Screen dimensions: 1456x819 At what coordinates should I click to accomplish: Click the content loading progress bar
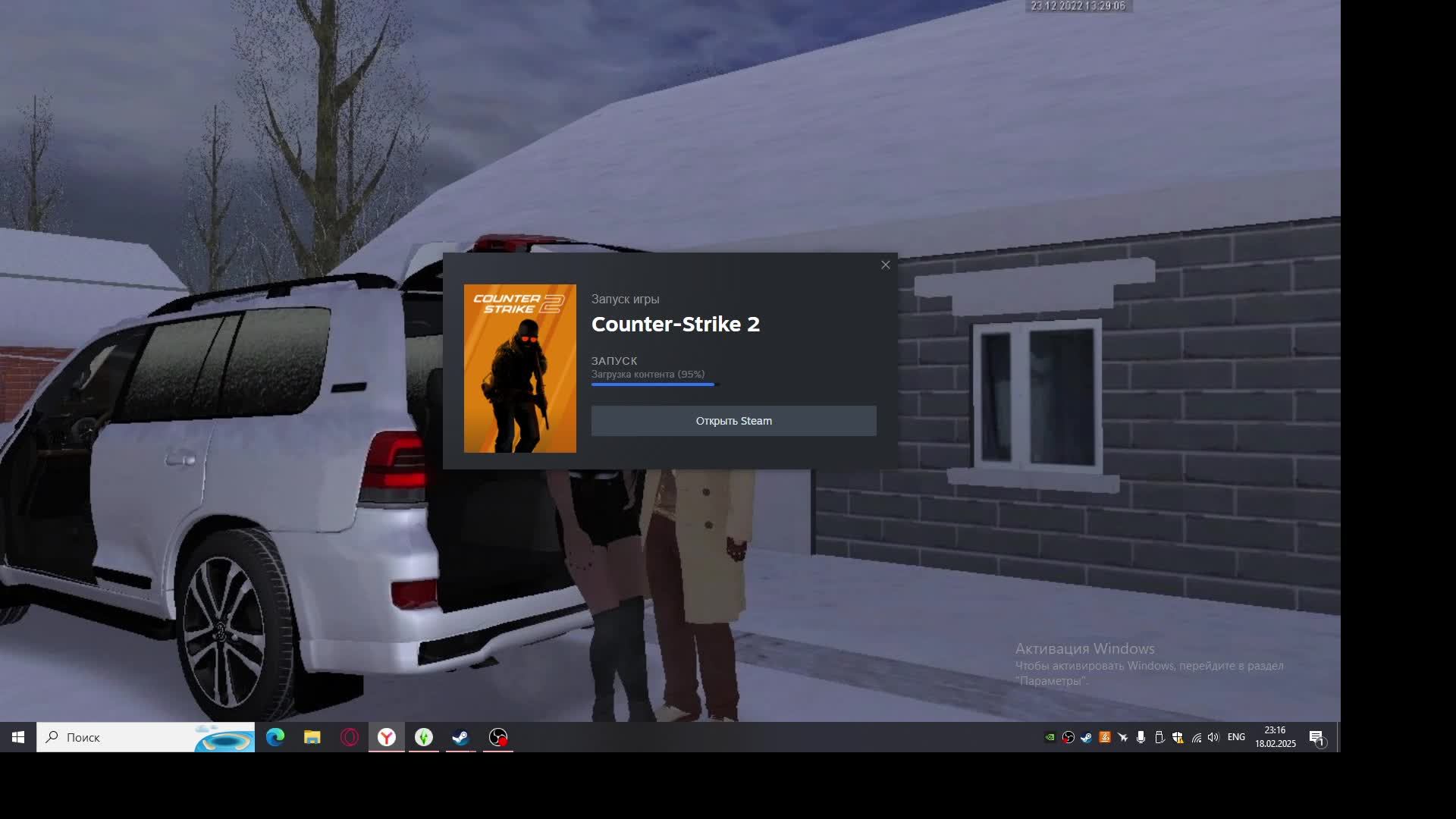[654, 384]
